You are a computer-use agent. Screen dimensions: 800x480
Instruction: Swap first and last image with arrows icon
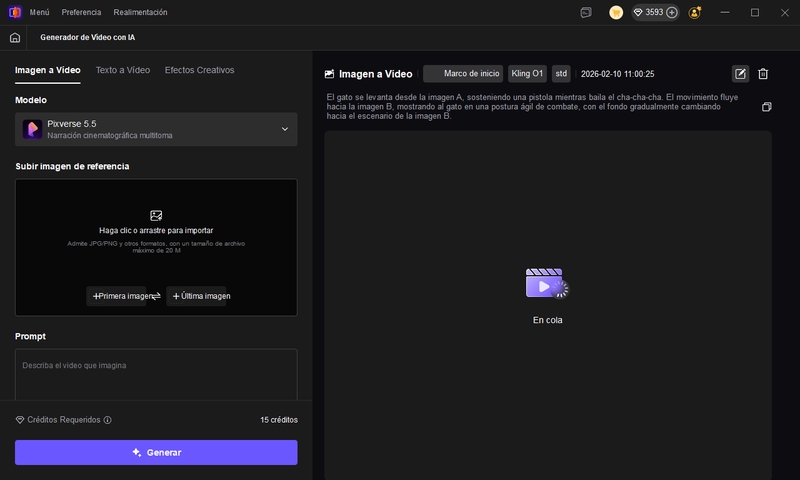tap(156, 296)
